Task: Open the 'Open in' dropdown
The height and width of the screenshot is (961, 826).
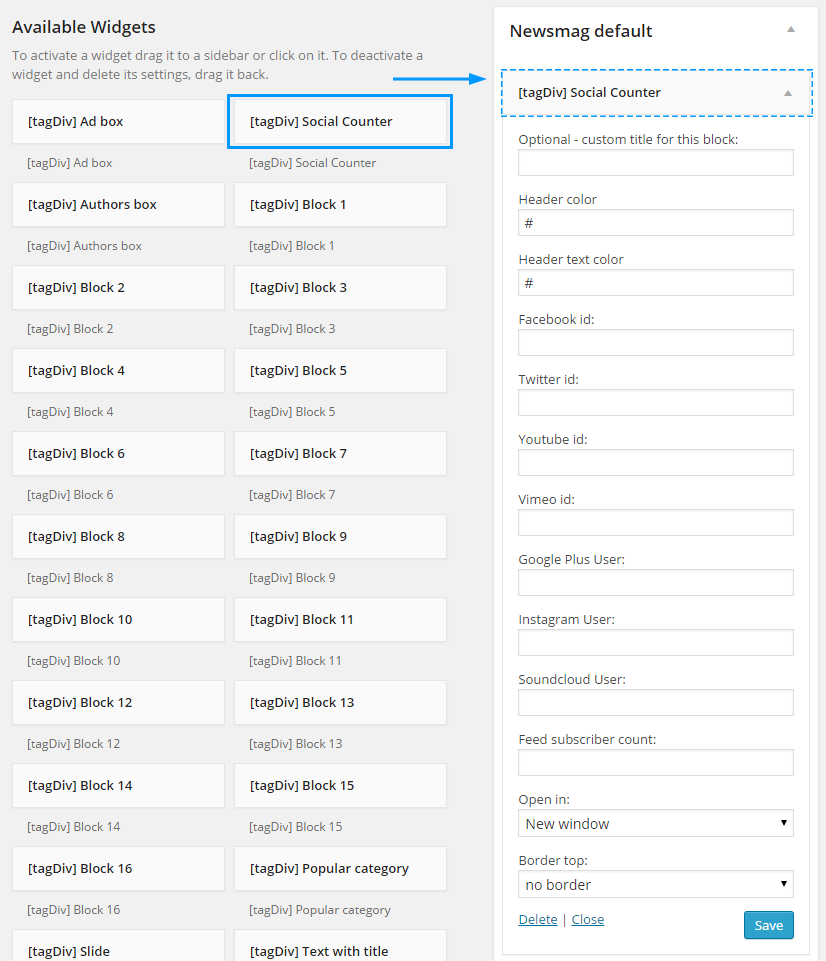Action: pyautogui.click(x=655, y=824)
